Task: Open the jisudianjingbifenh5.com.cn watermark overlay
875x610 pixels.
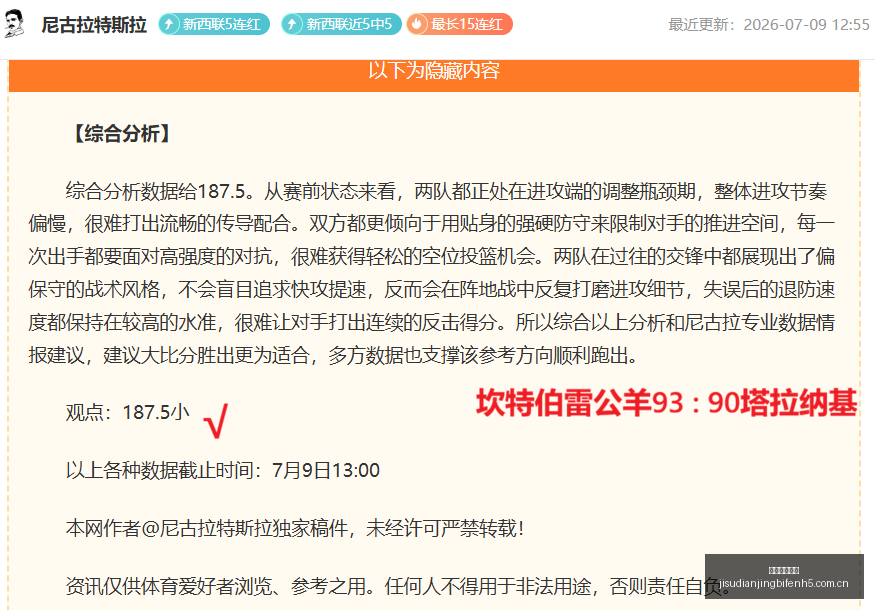Action: [x=784, y=577]
